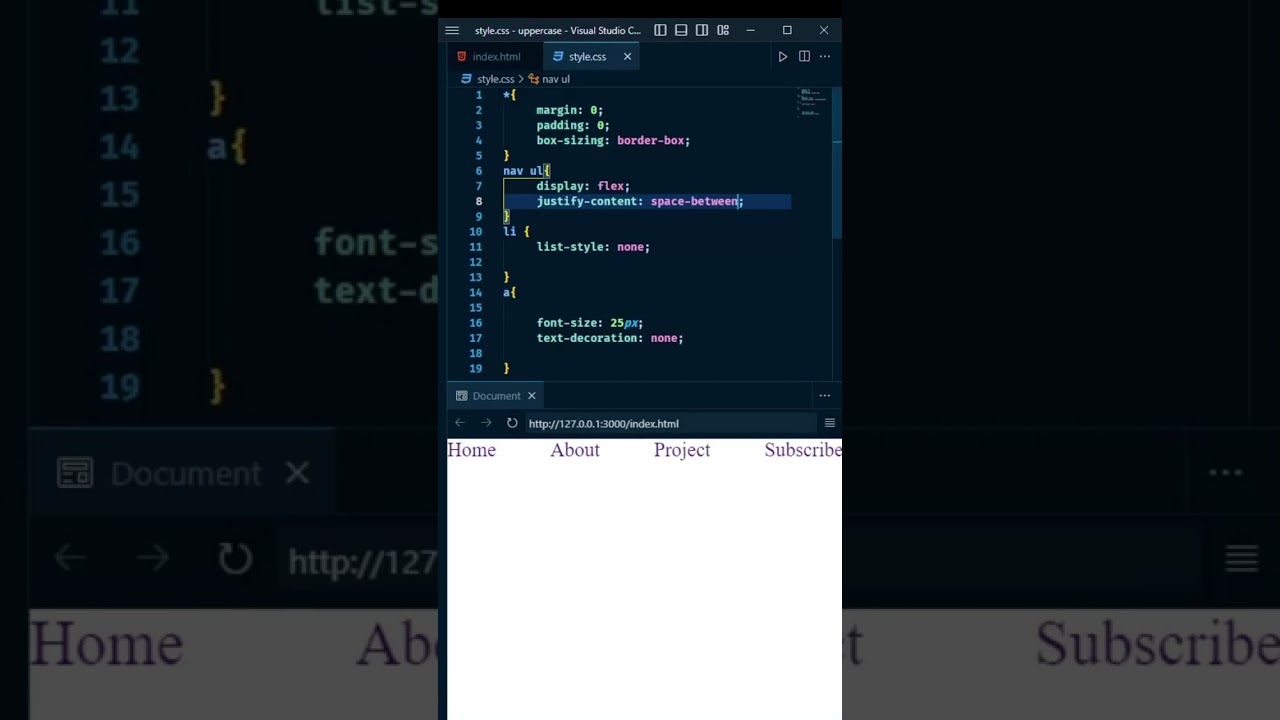
Task: Open editor More Actions ellipsis
Action: coord(825,57)
